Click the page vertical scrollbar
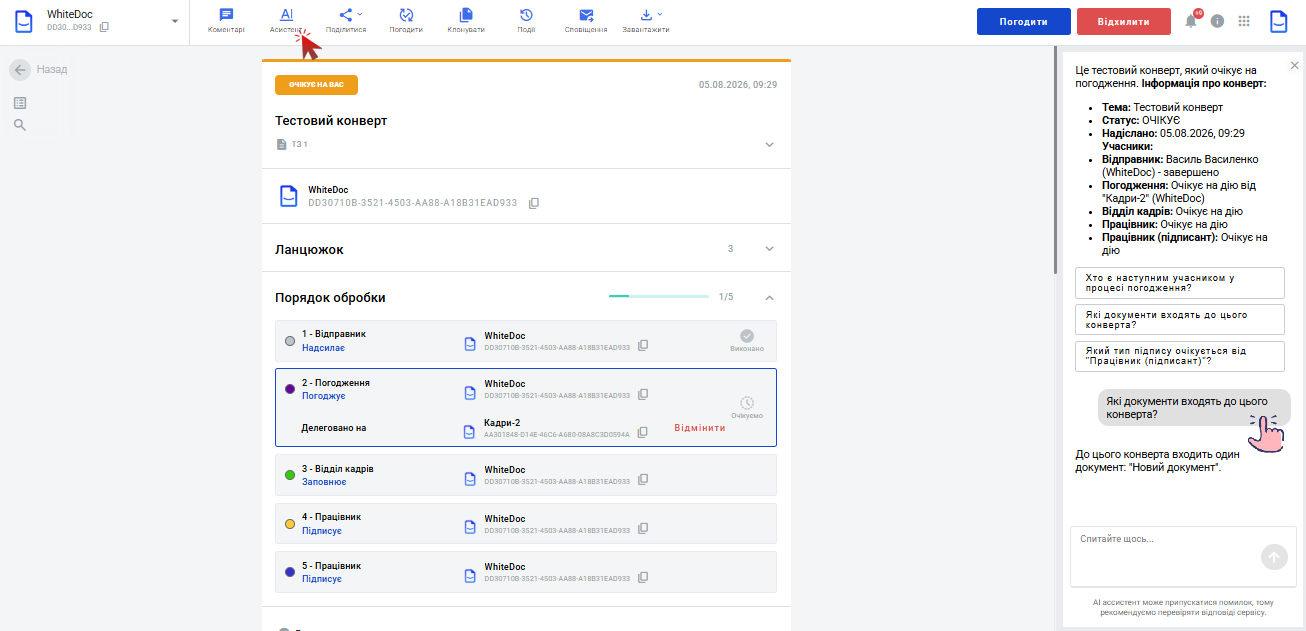Screen dimensions: 1306x631 (1054, 160)
